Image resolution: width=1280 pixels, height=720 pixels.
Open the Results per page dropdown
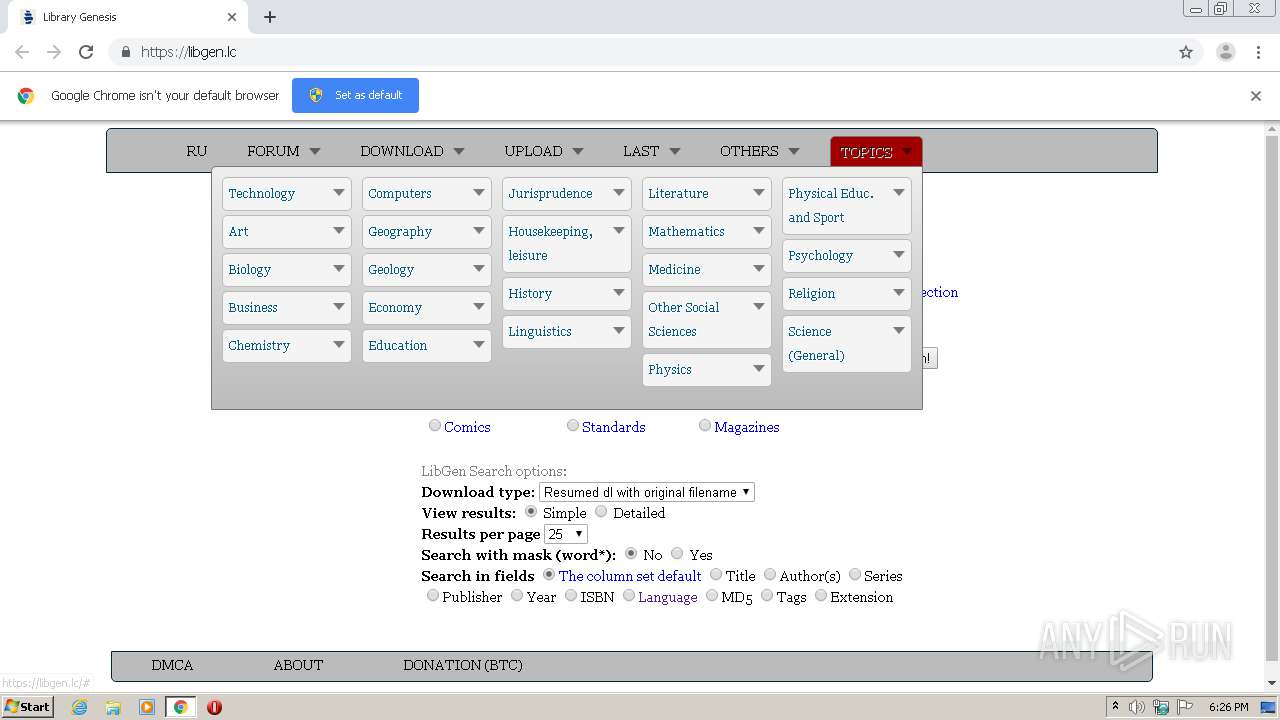tap(565, 534)
